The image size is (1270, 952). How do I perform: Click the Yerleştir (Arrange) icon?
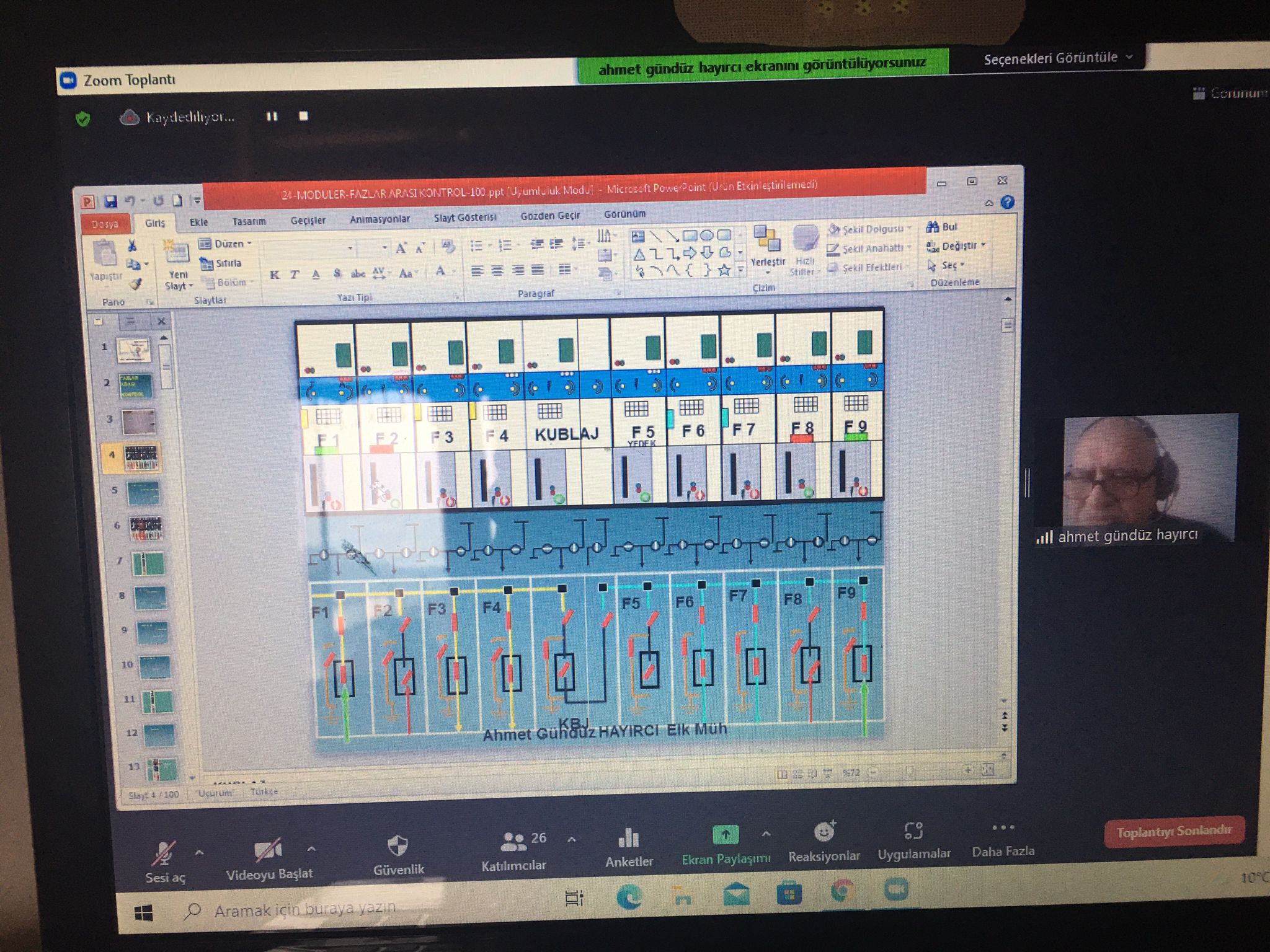(767, 239)
